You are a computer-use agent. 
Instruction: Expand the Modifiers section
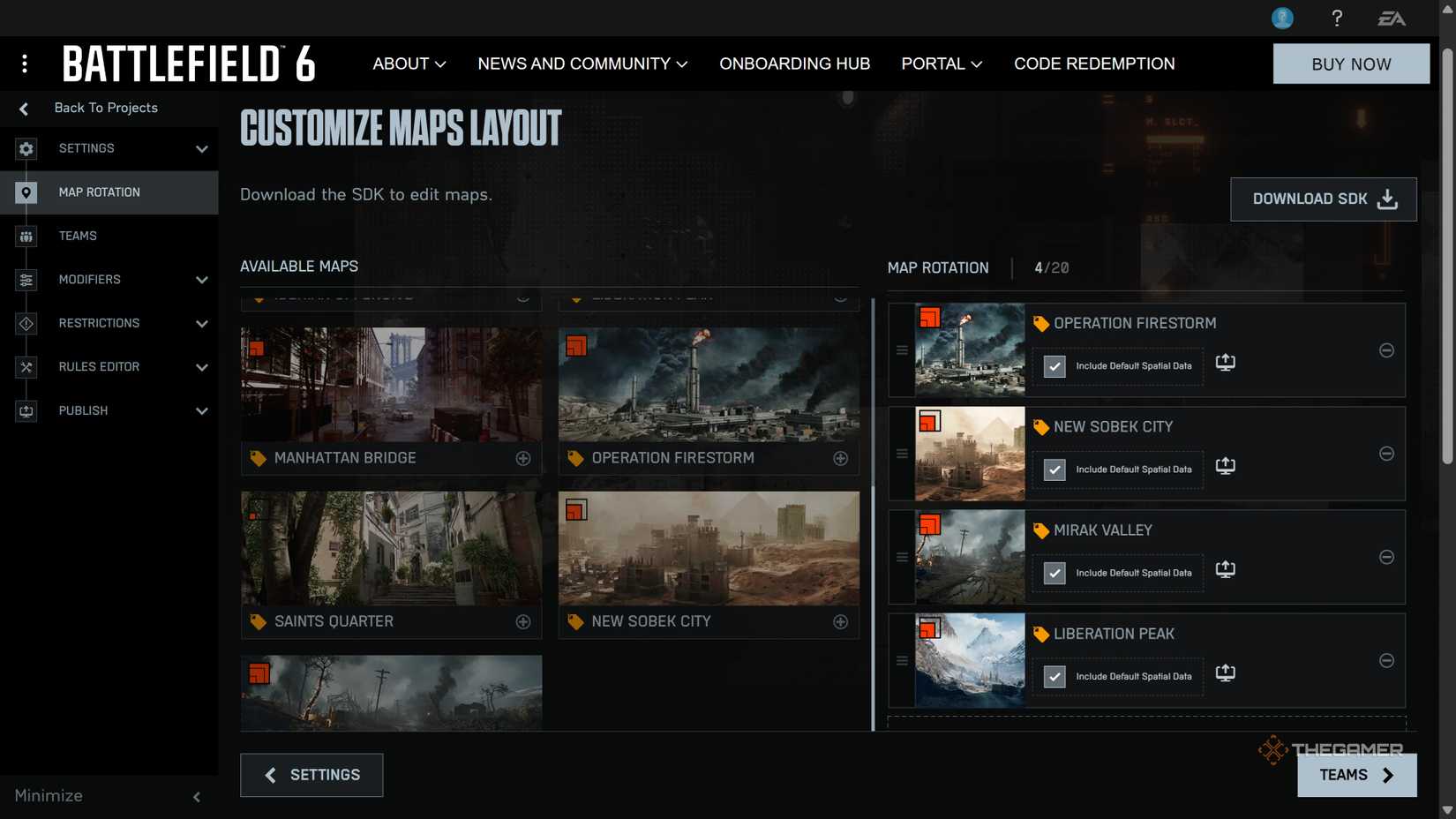[89, 280]
